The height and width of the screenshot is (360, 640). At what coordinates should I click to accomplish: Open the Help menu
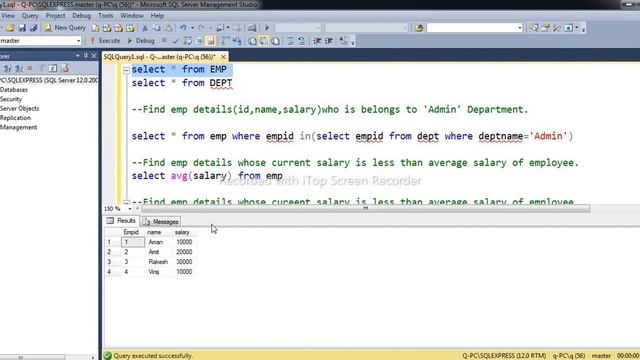point(157,16)
